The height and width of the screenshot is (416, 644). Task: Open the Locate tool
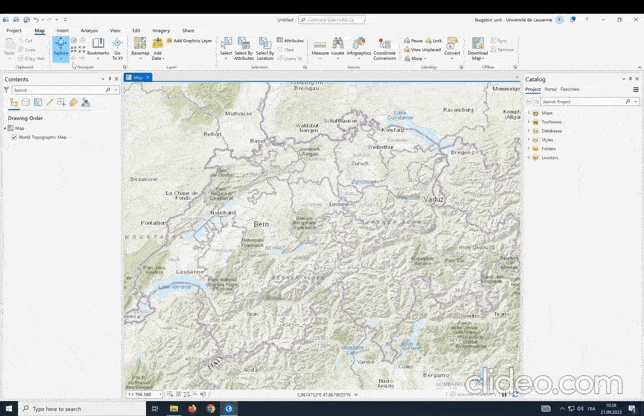click(x=338, y=46)
